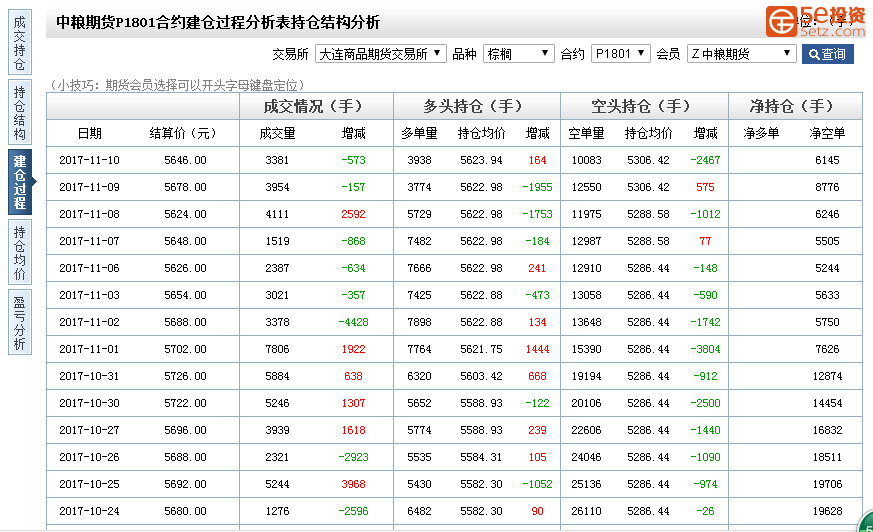
Task: Click the 空单量 column header
Action: [x=586, y=134]
